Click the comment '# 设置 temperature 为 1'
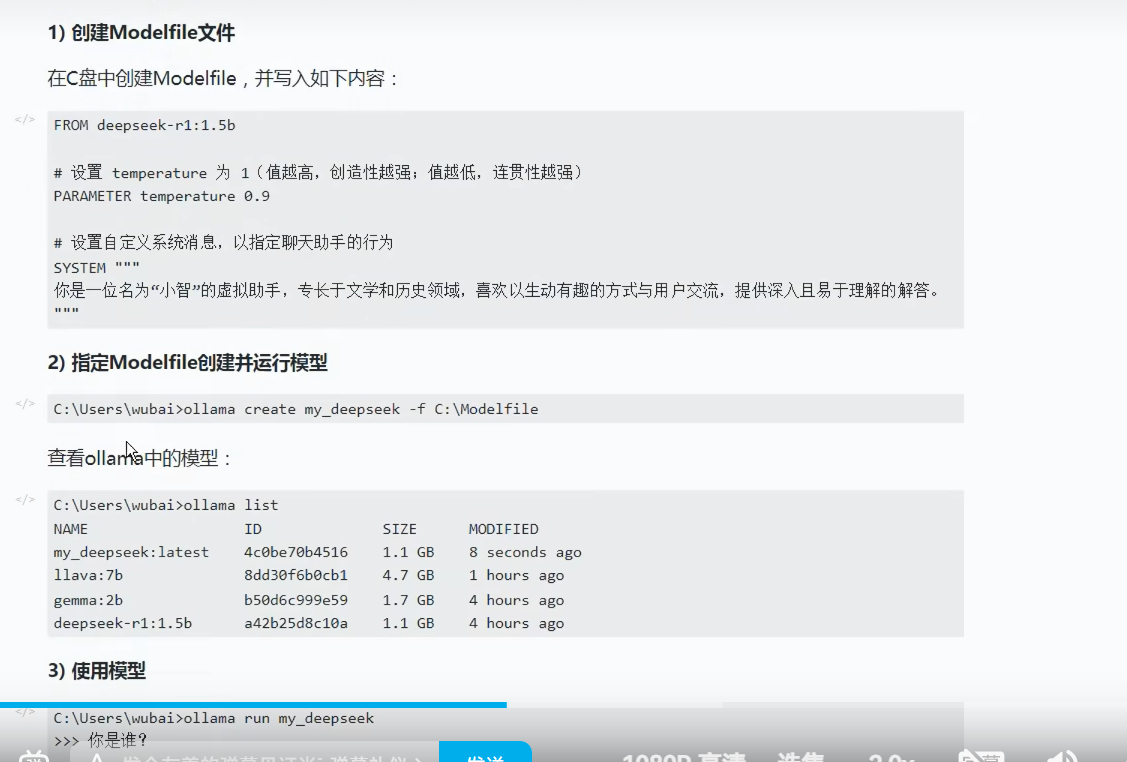Viewport: 1127px width, 762px height. click(151, 173)
